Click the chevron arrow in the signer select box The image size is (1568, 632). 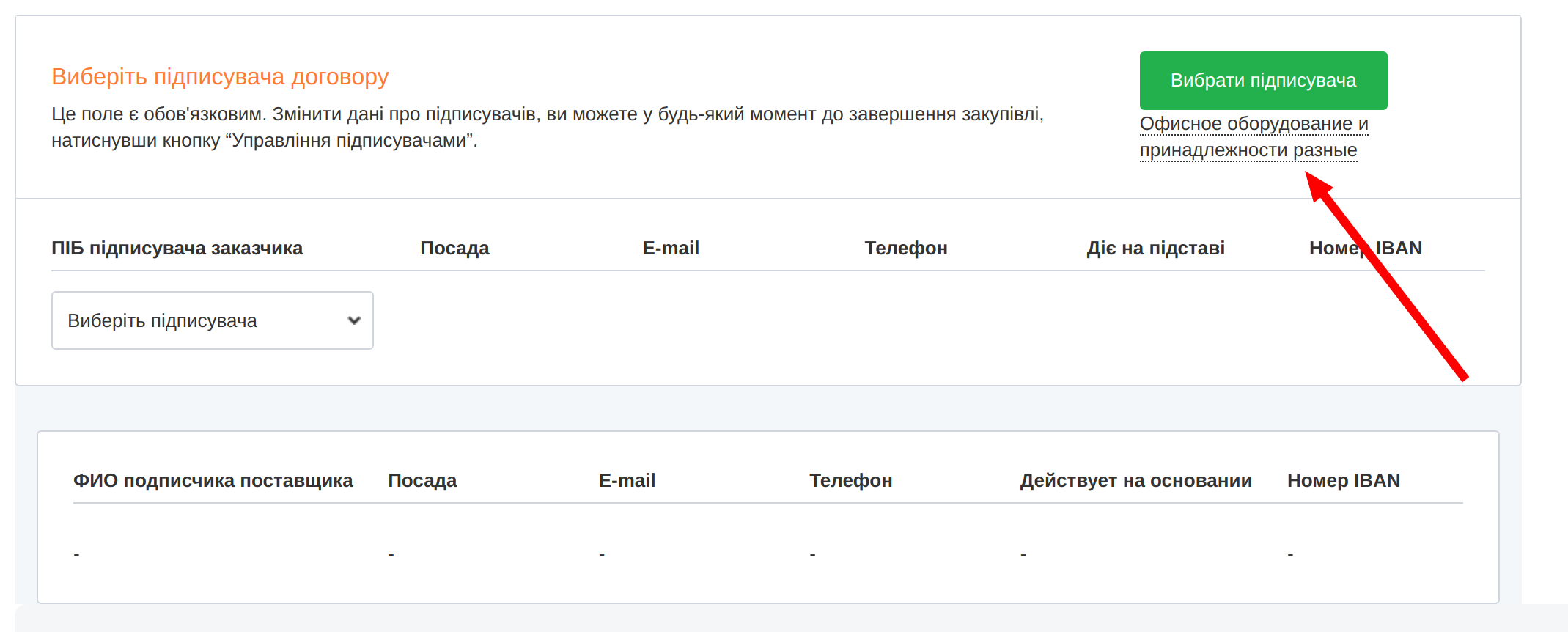354,320
